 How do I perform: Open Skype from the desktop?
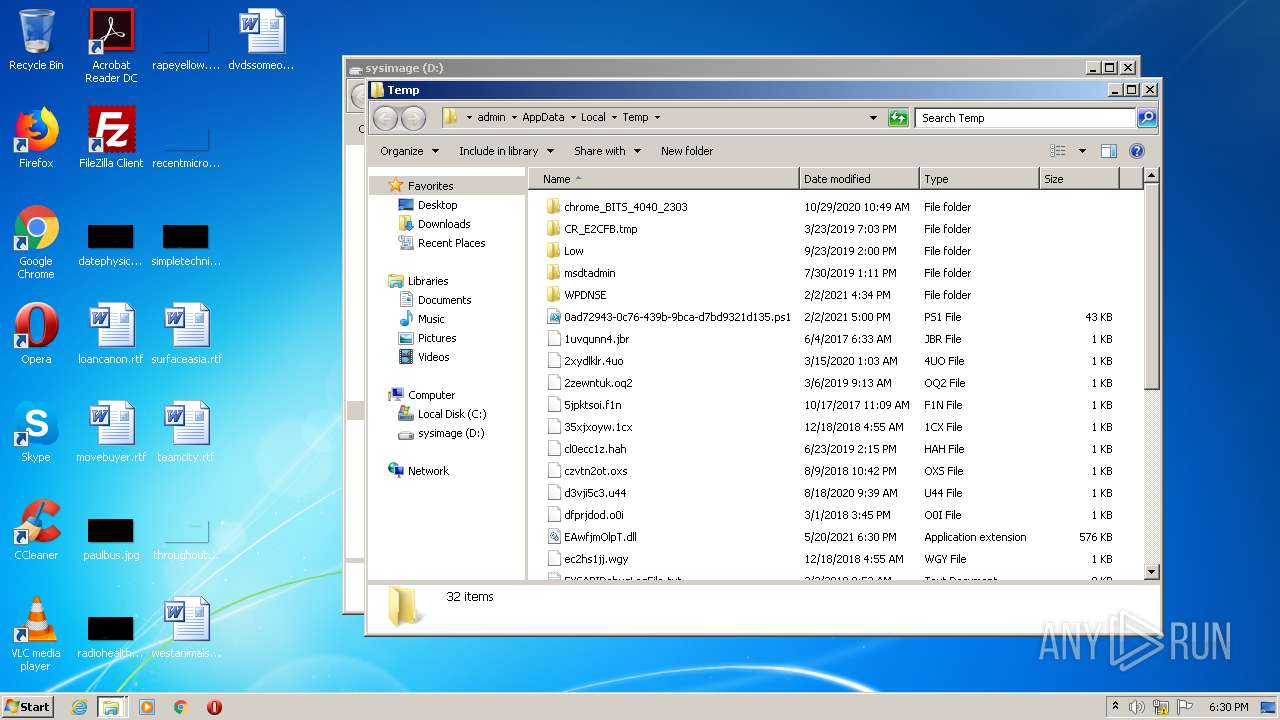click(36, 432)
